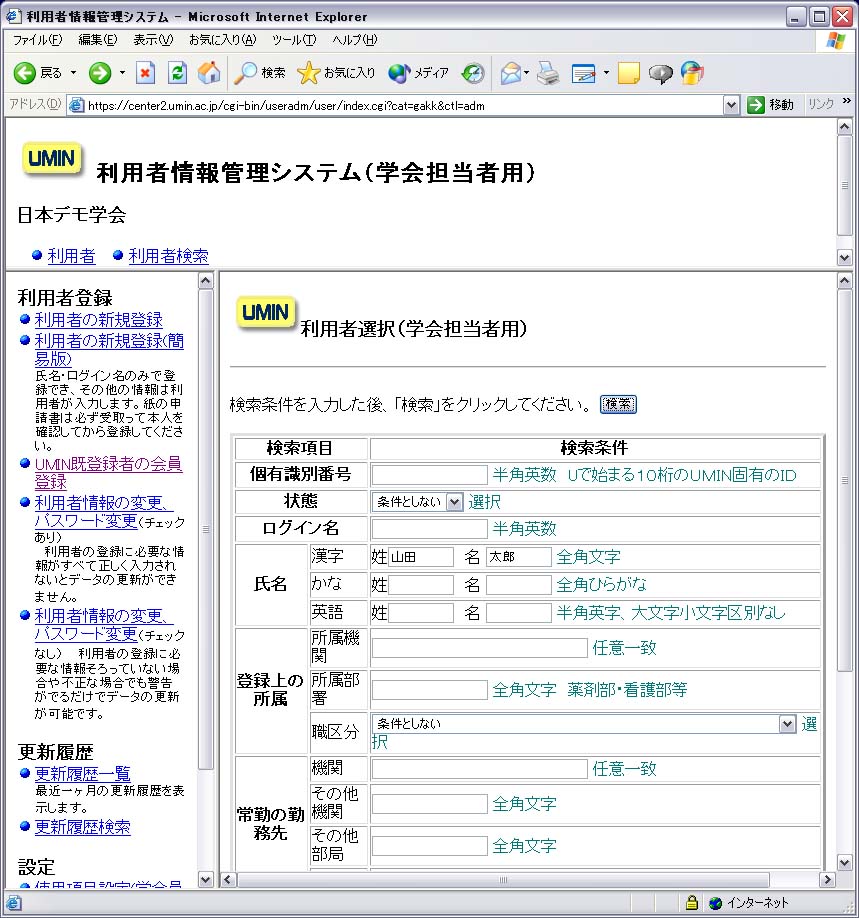Click the Stop loading icon

click(x=146, y=73)
